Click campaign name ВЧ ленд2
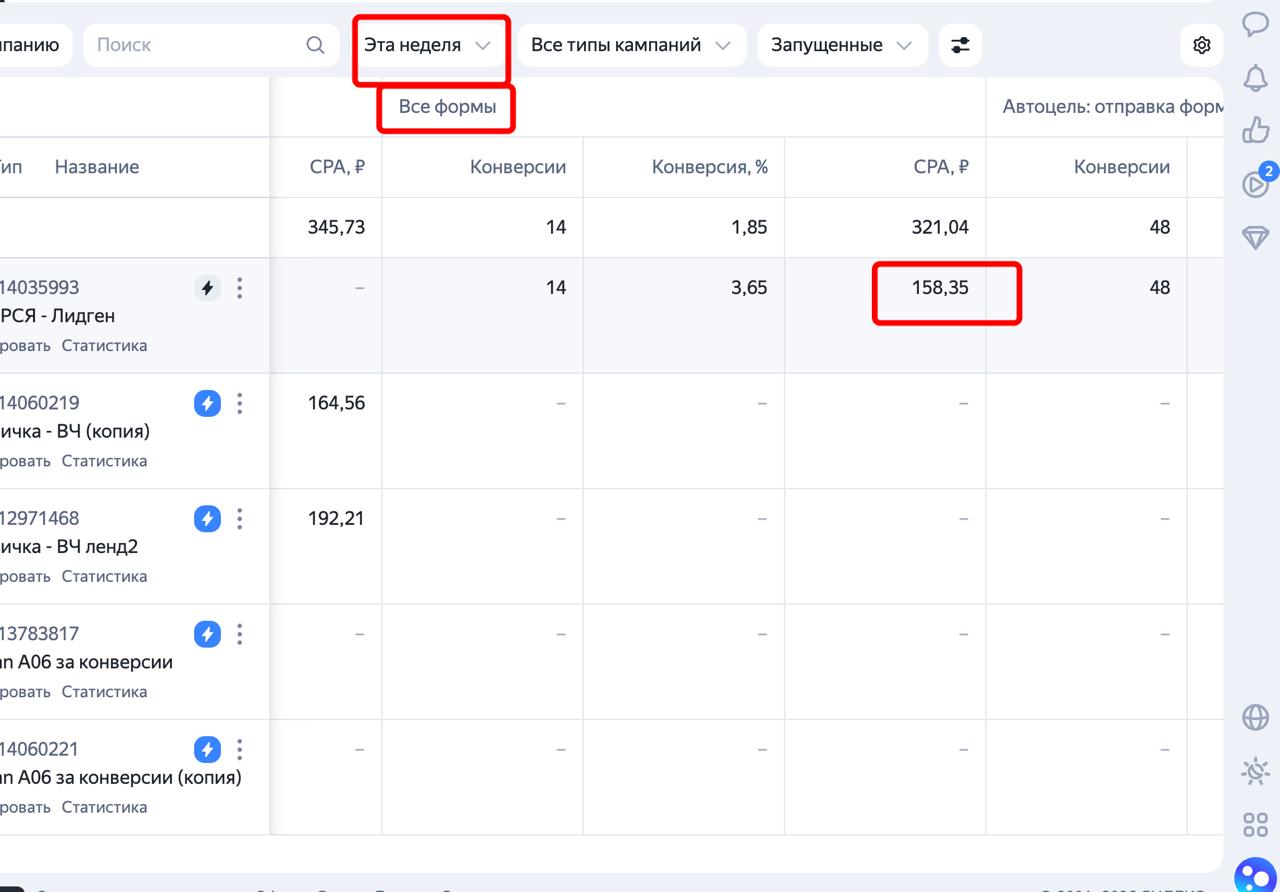 click(x=69, y=547)
